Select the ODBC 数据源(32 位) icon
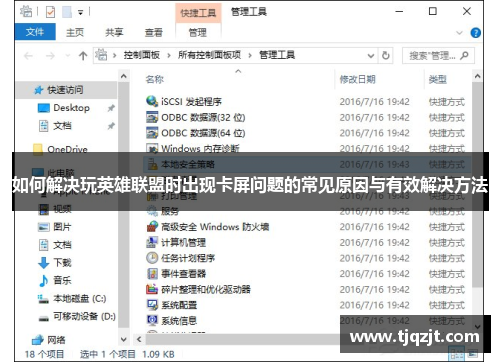Screen dimensions: 500x362 tap(152, 117)
